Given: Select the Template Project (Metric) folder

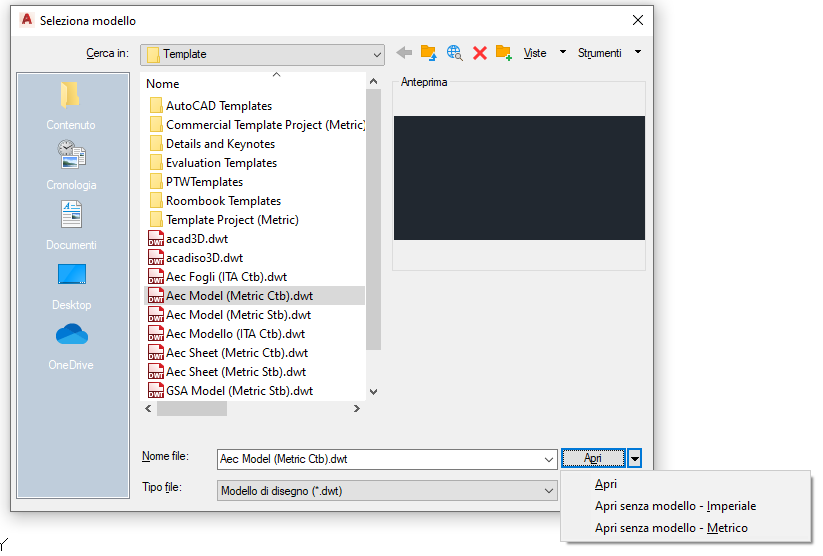Looking at the screenshot, I should coord(224,219).
